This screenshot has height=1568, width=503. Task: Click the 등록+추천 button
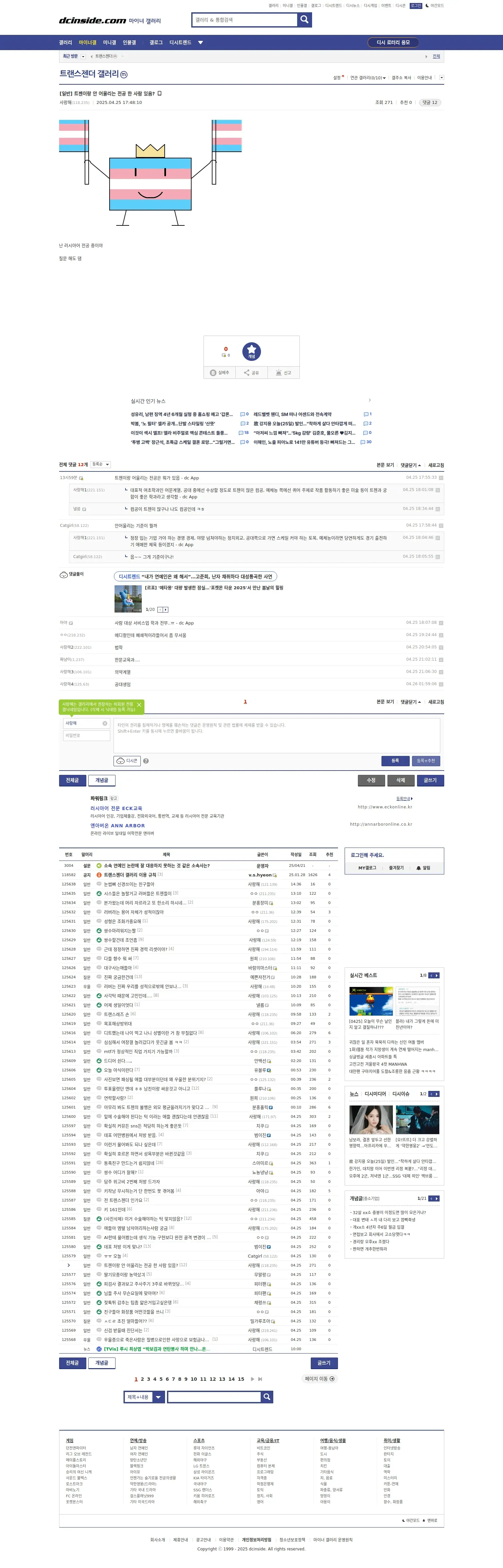pos(426,761)
